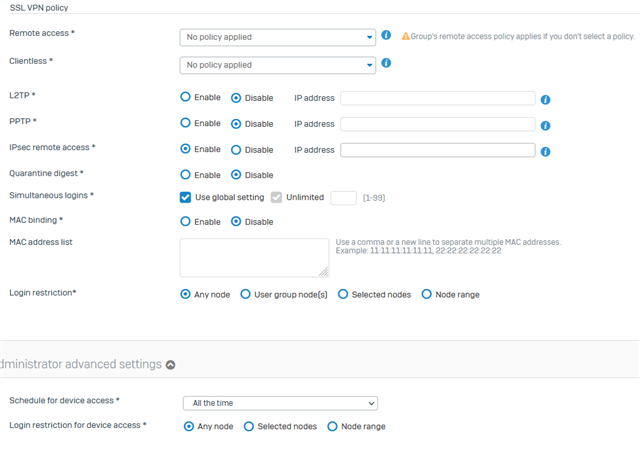Enable L2TP radio option
640x455 pixels.
click(186, 97)
